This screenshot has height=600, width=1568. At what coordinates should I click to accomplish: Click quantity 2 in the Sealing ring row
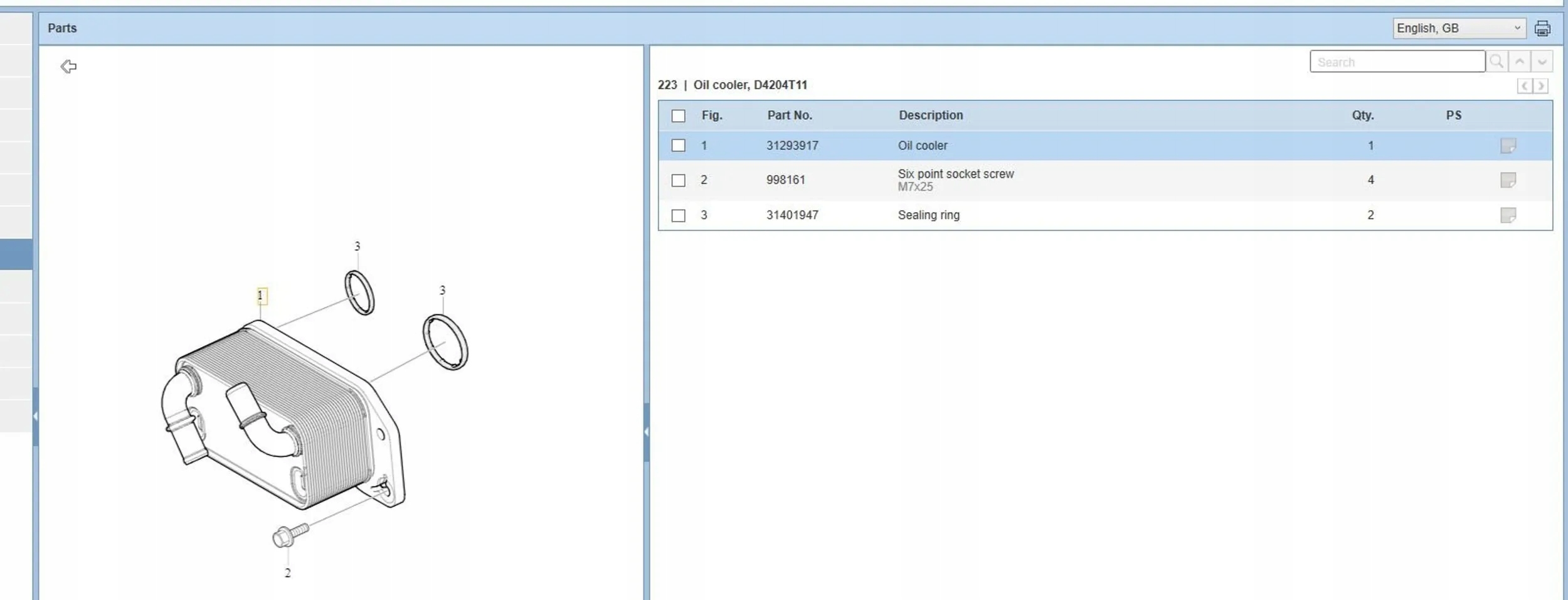tap(1370, 215)
